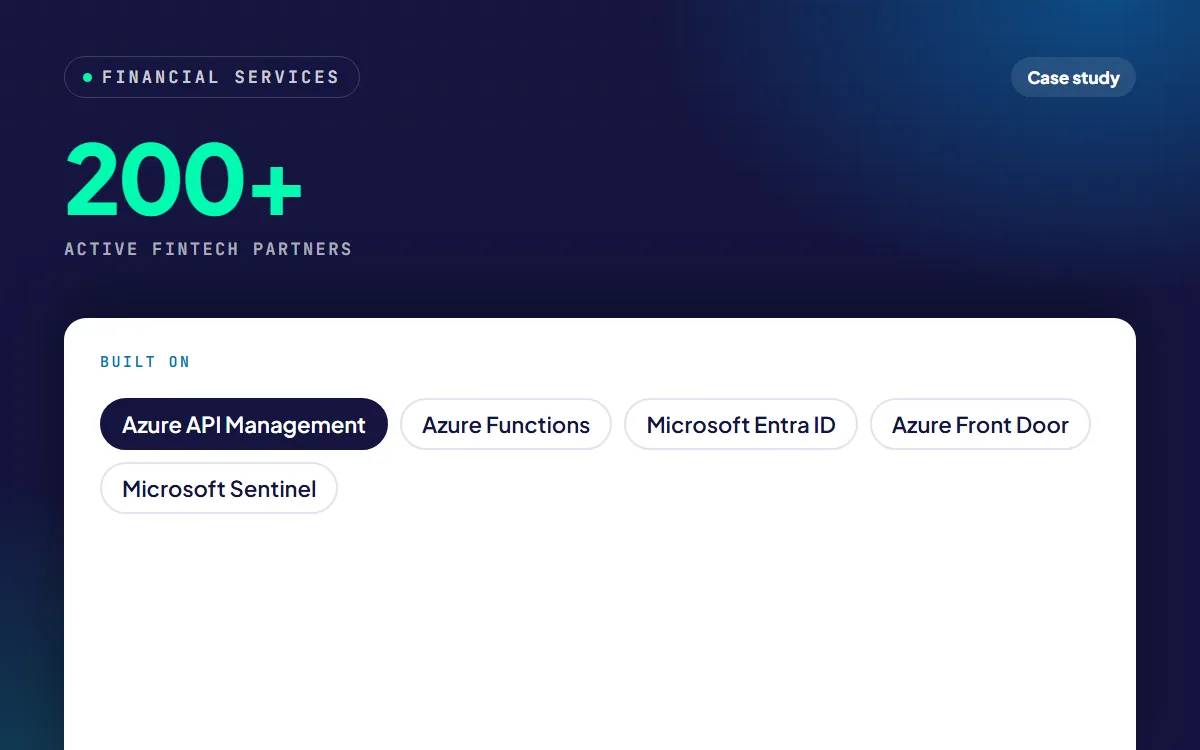Click the Active Fintech Partners caption
This screenshot has width=1200, height=750.
click(208, 249)
